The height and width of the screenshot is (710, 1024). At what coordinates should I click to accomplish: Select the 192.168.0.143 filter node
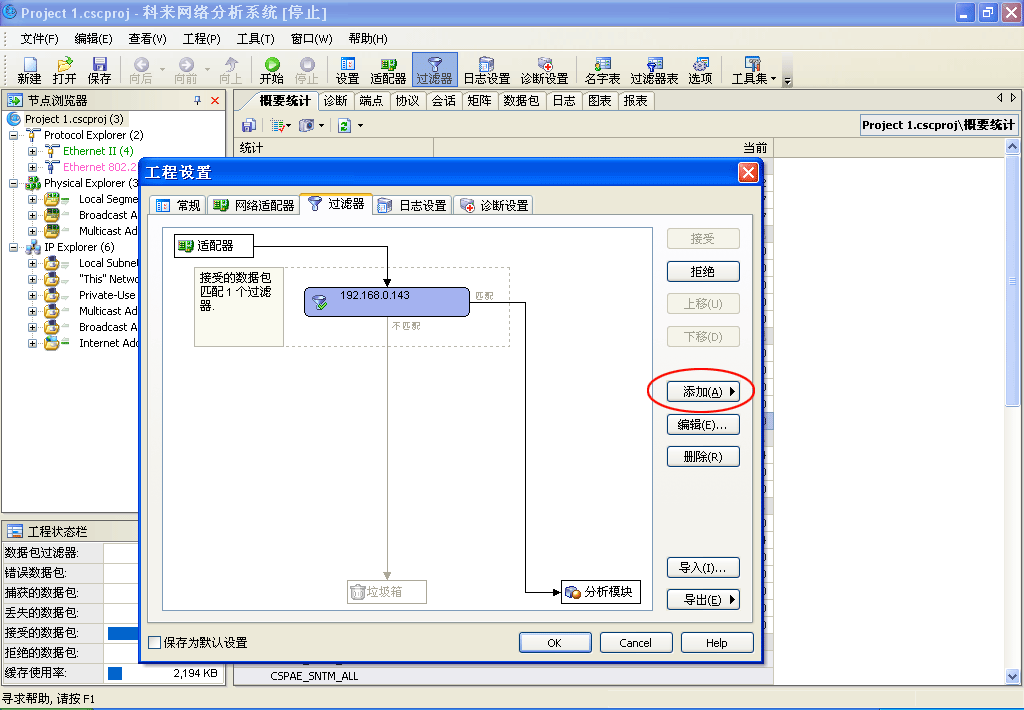click(x=388, y=301)
